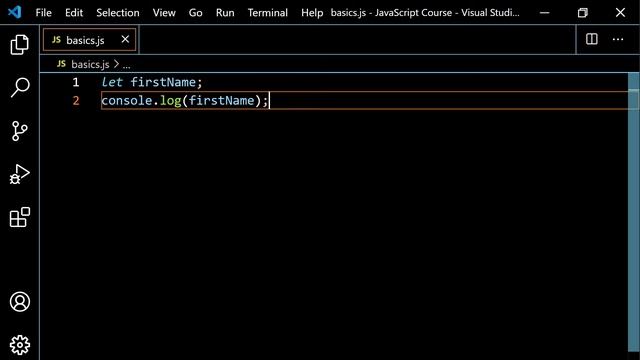Close the basics.js tab

click(x=125, y=39)
